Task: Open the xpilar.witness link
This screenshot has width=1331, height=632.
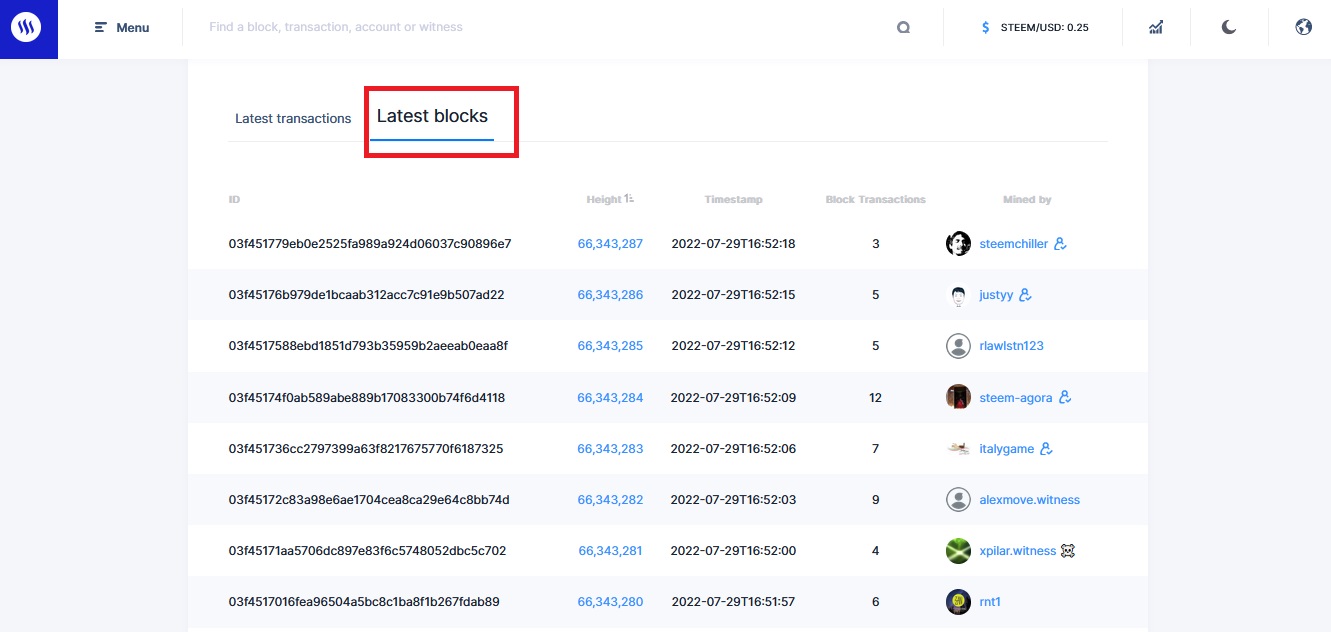Action: 1018,551
